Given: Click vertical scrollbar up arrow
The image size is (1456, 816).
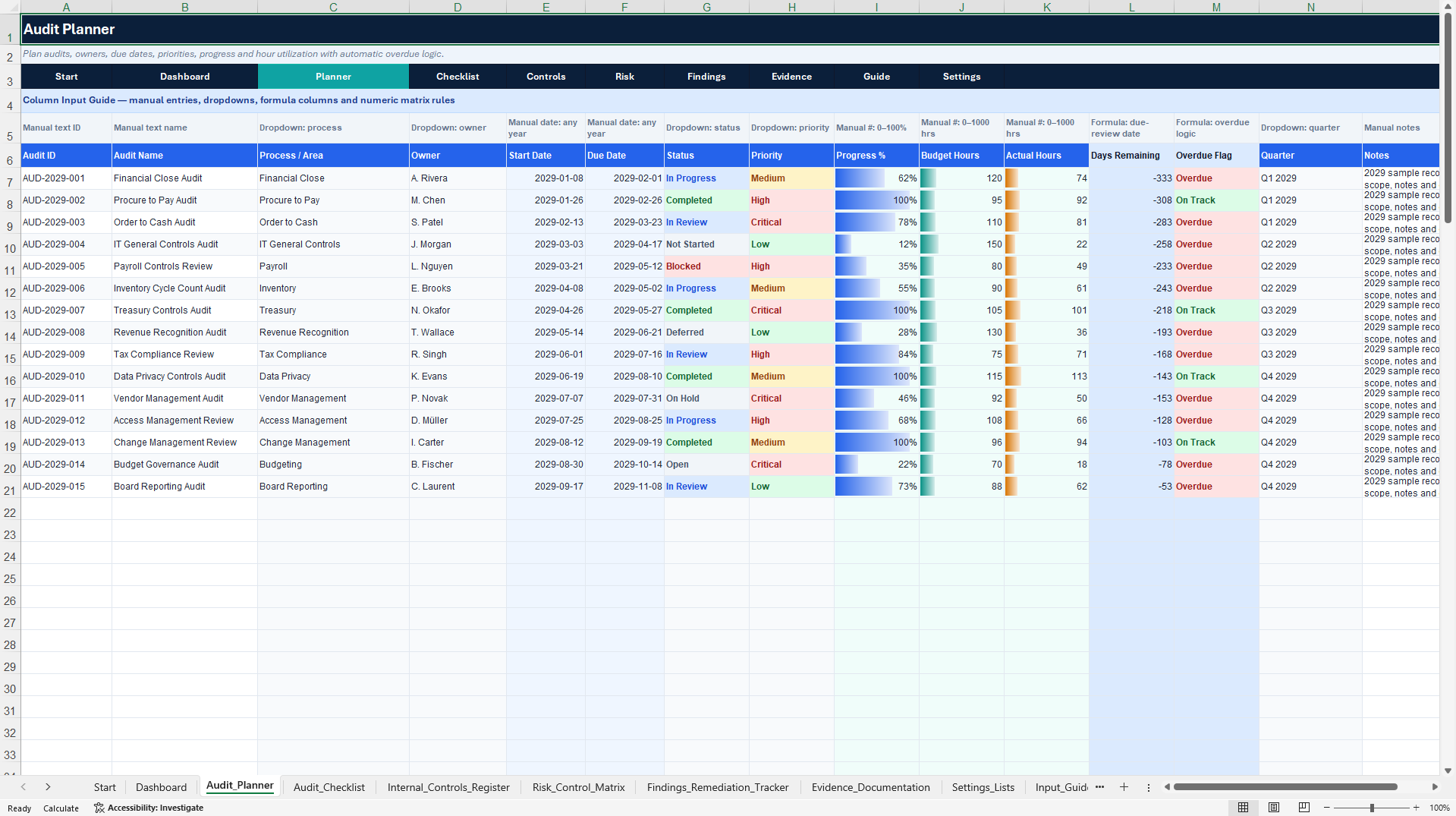Looking at the screenshot, I should click(1448, 5).
